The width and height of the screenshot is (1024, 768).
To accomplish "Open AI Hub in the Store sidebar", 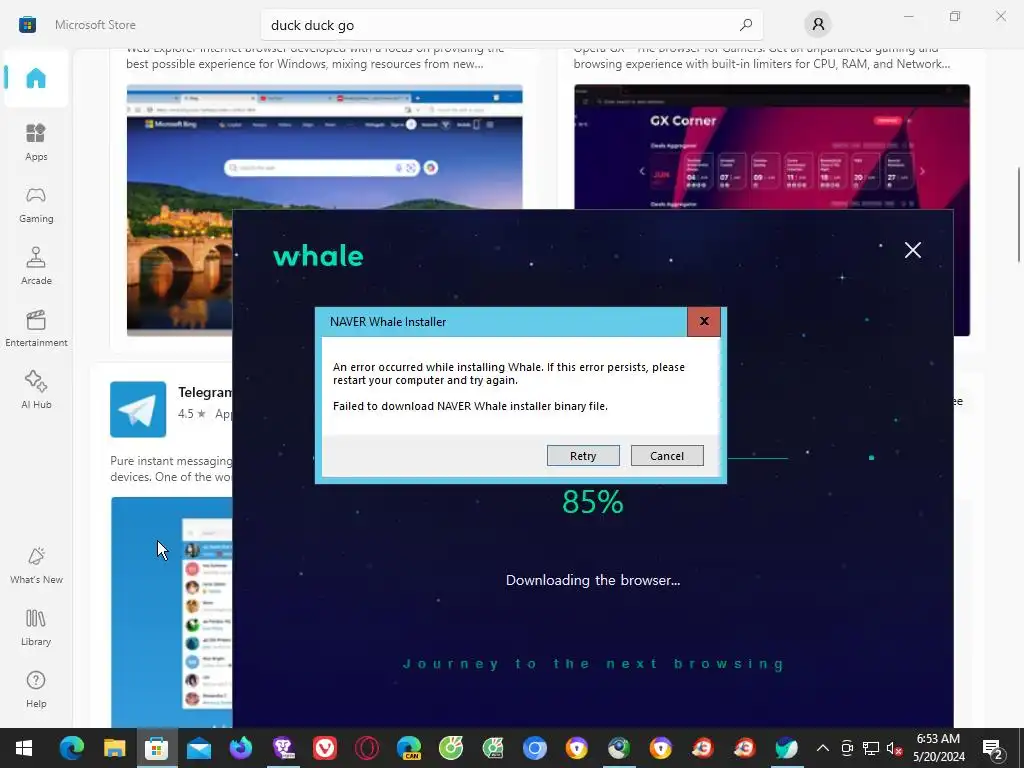I will click(36, 390).
